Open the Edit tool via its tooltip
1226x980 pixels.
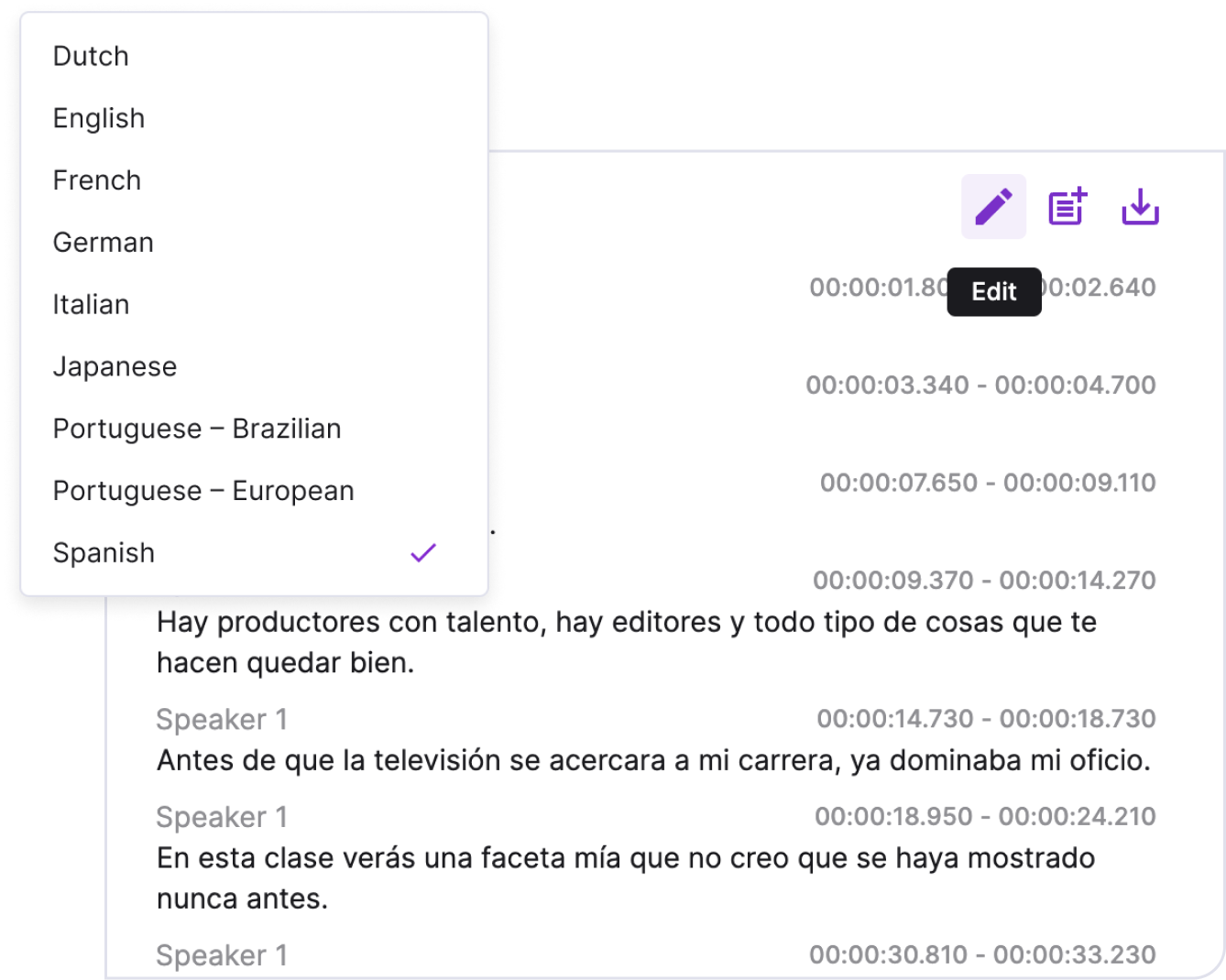[993, 291]
